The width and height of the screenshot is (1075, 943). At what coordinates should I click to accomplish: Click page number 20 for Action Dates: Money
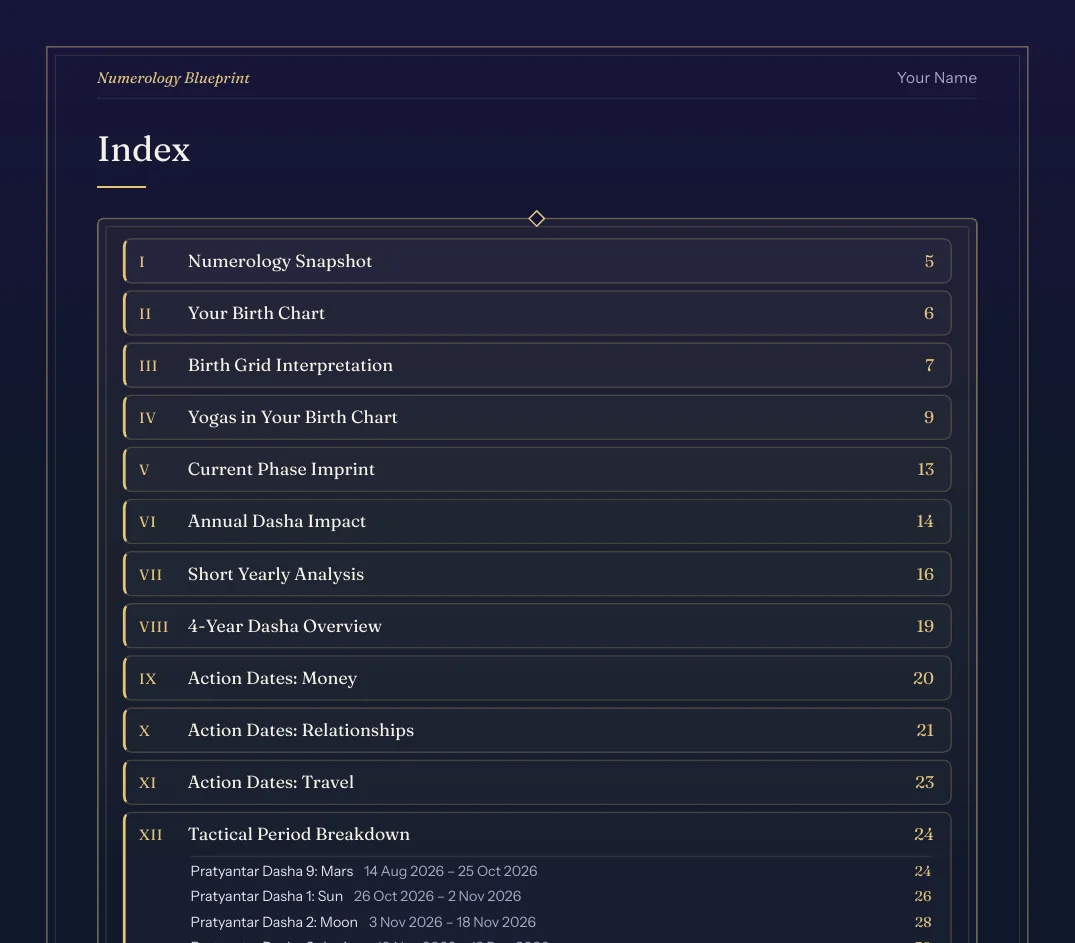click(923, 678)
